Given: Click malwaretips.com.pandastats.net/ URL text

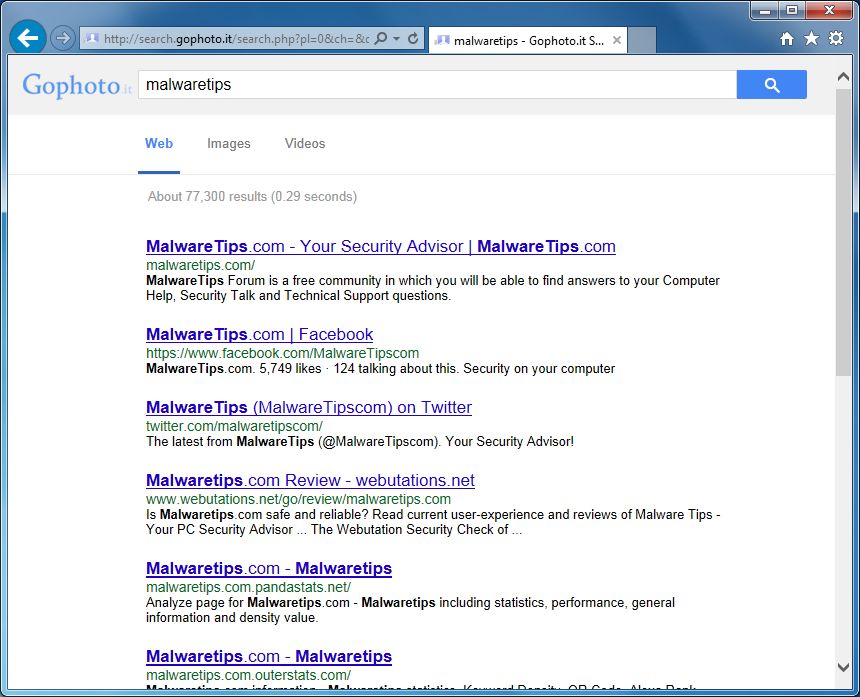Looking at the screenshot, I should point(248,587).
